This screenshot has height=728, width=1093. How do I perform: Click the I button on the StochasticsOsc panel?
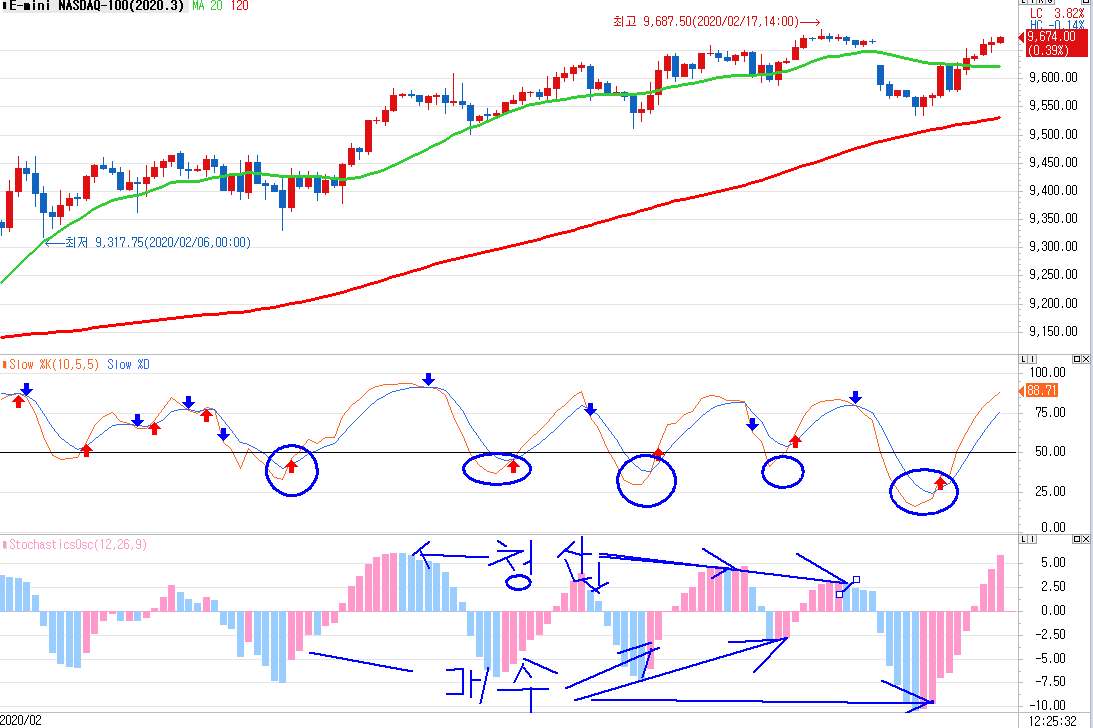(x=1031, y=540)
